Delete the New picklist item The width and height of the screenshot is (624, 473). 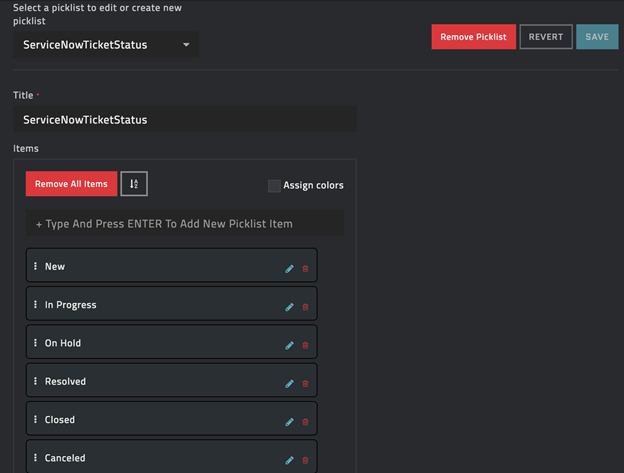tap(305, 269)
